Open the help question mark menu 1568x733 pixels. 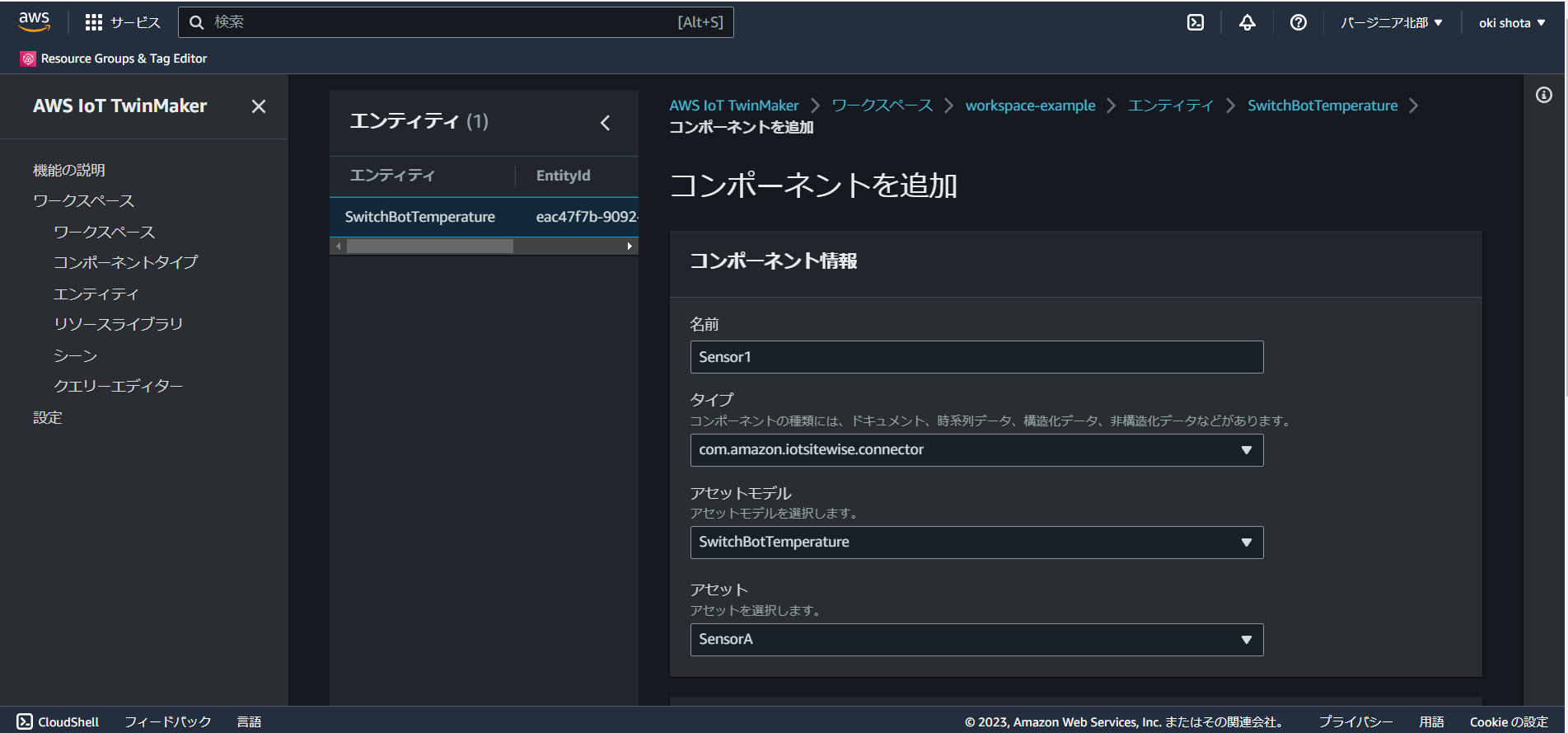(x=1299, y=22)
